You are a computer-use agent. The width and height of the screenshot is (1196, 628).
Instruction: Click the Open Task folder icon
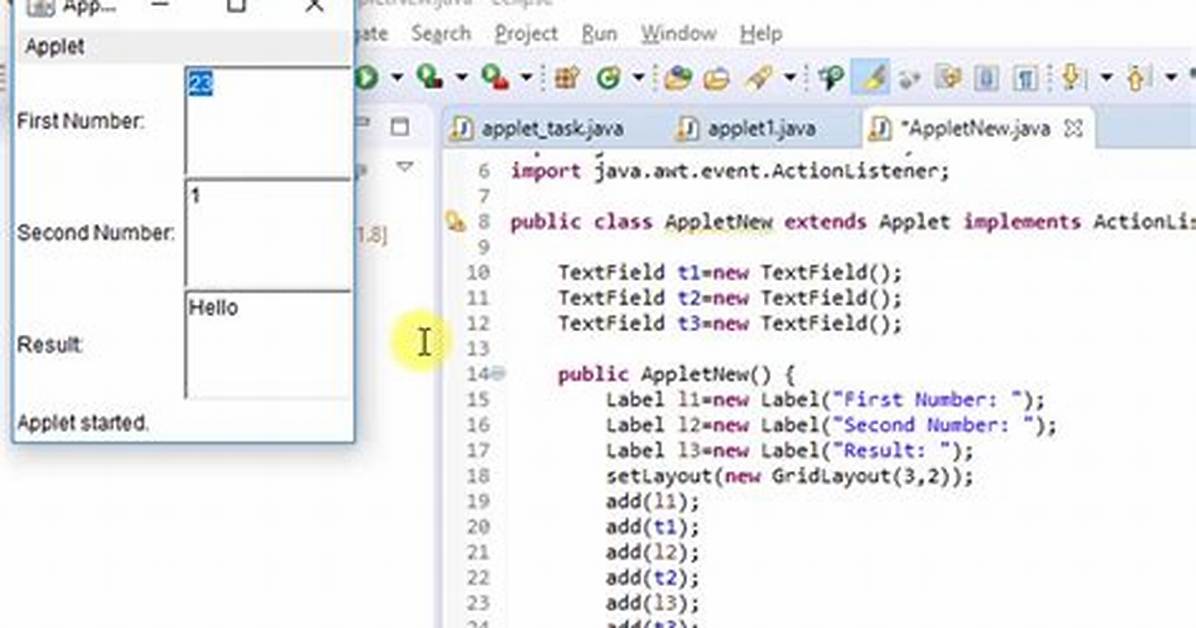coord(716,78)
